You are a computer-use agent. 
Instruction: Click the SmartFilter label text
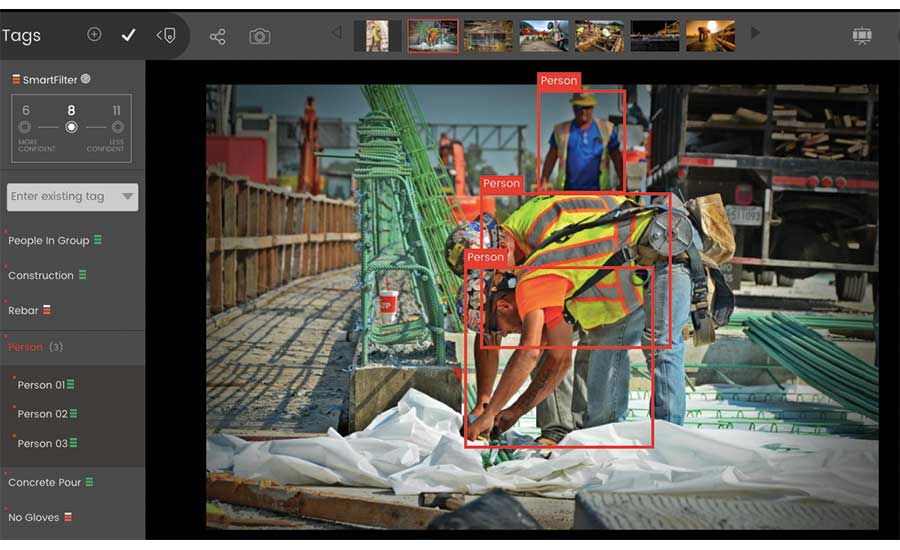click(x=50, y=80)
